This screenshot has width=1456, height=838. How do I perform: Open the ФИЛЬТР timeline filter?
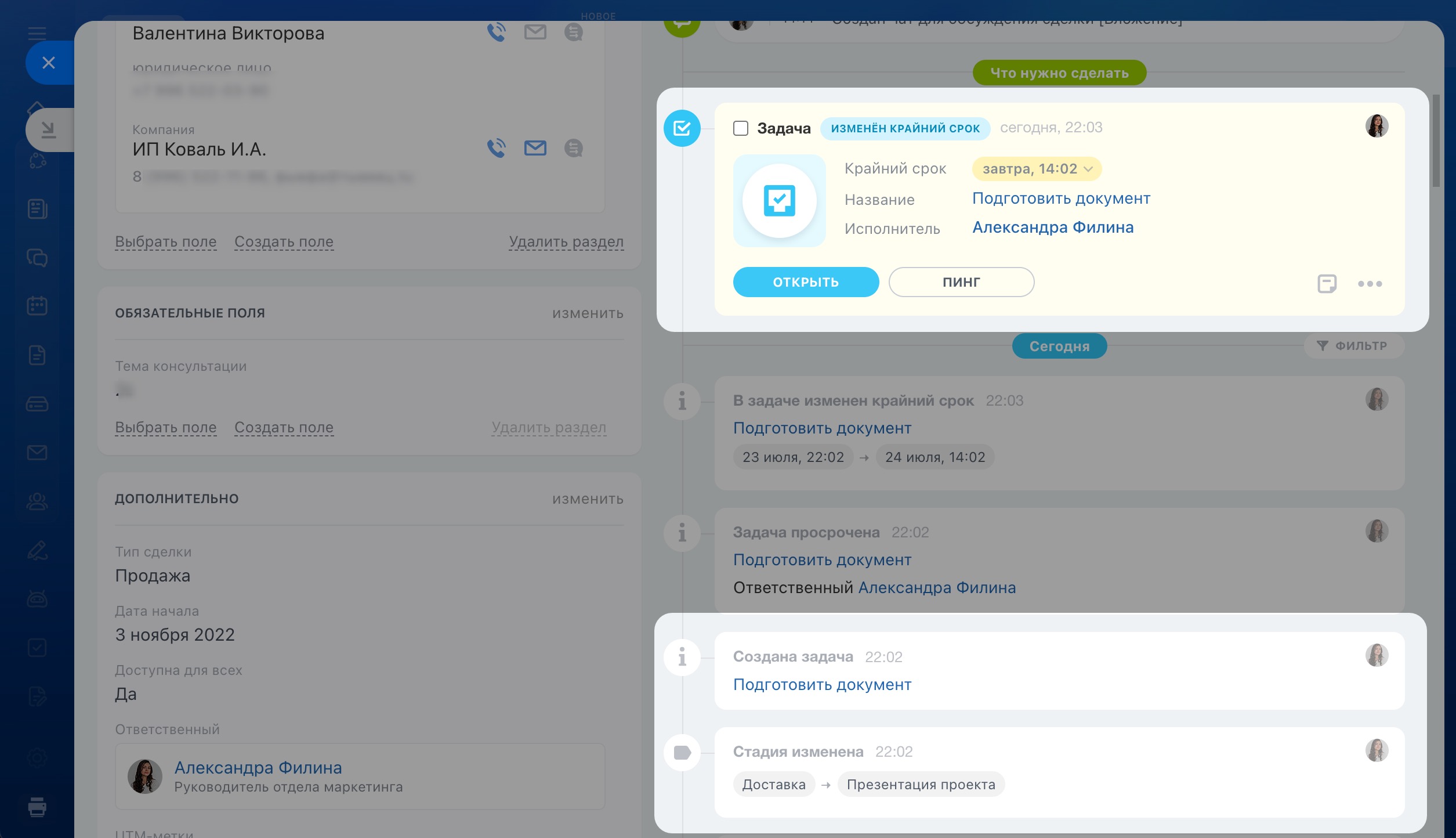tap(1354, 346)
